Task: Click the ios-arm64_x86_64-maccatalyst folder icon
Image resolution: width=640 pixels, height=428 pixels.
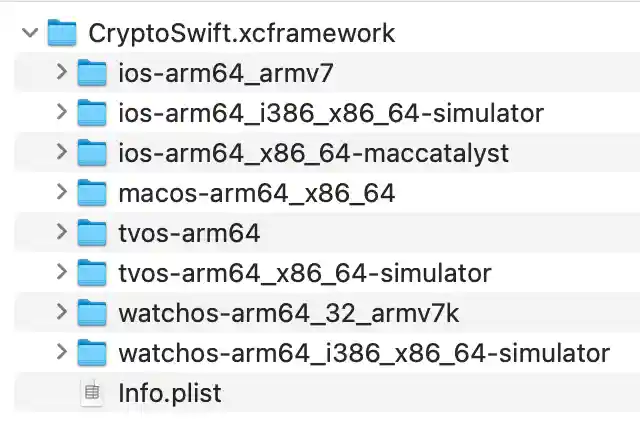Action: (92, 153)
